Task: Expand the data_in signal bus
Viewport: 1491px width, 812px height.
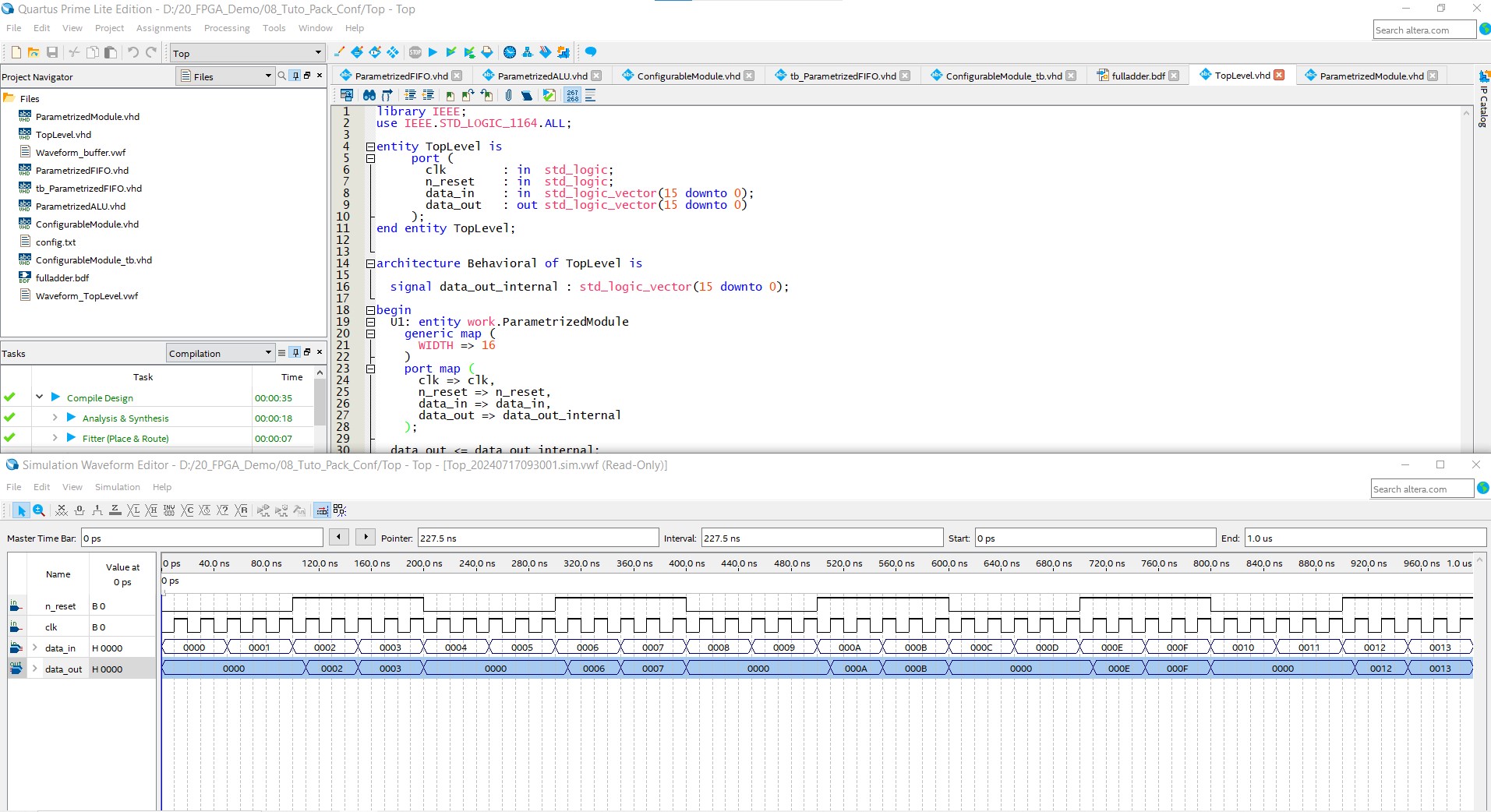Action: [35, 648]
